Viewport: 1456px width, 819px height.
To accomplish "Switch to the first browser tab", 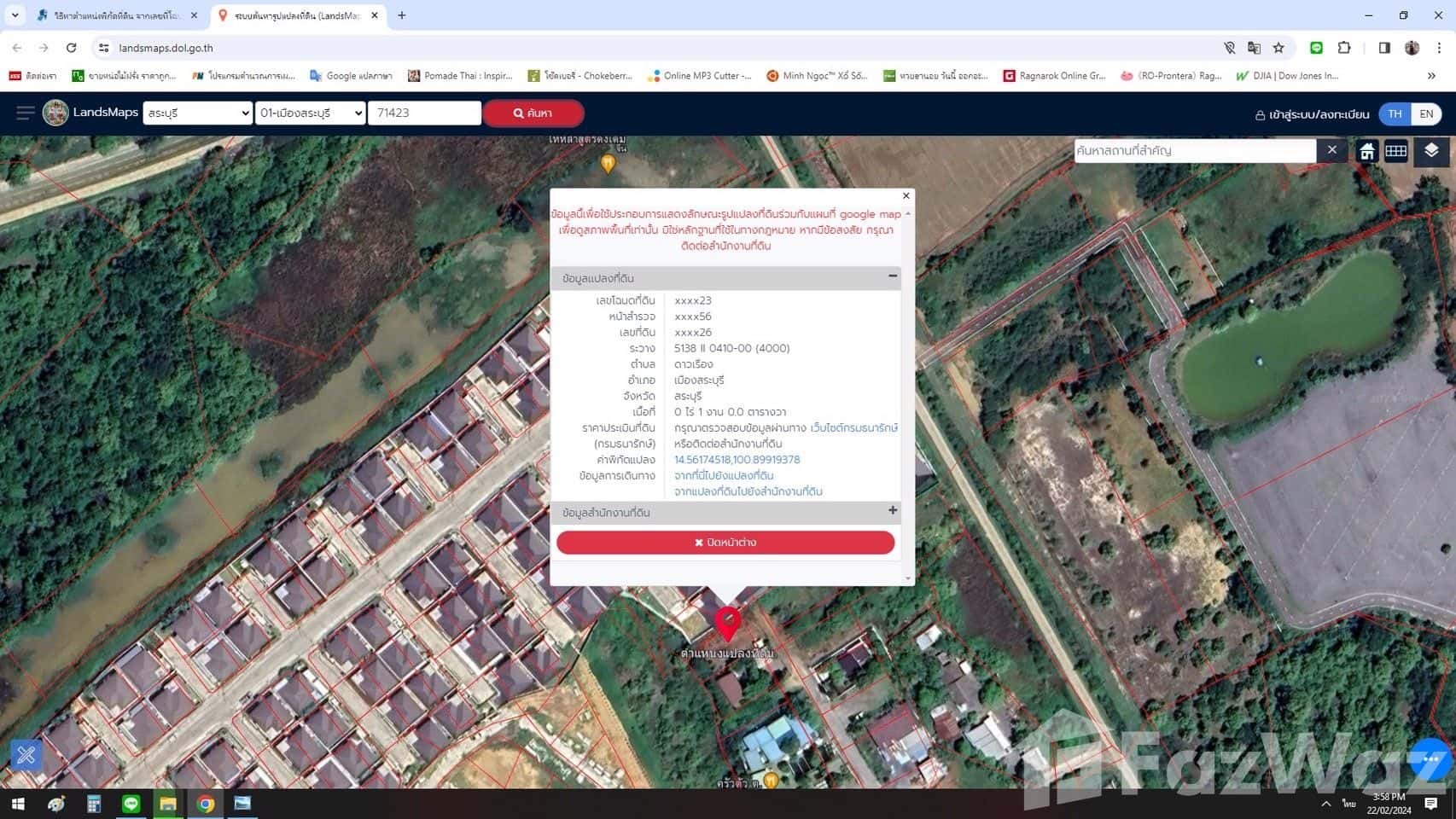I will pos(115,15).
